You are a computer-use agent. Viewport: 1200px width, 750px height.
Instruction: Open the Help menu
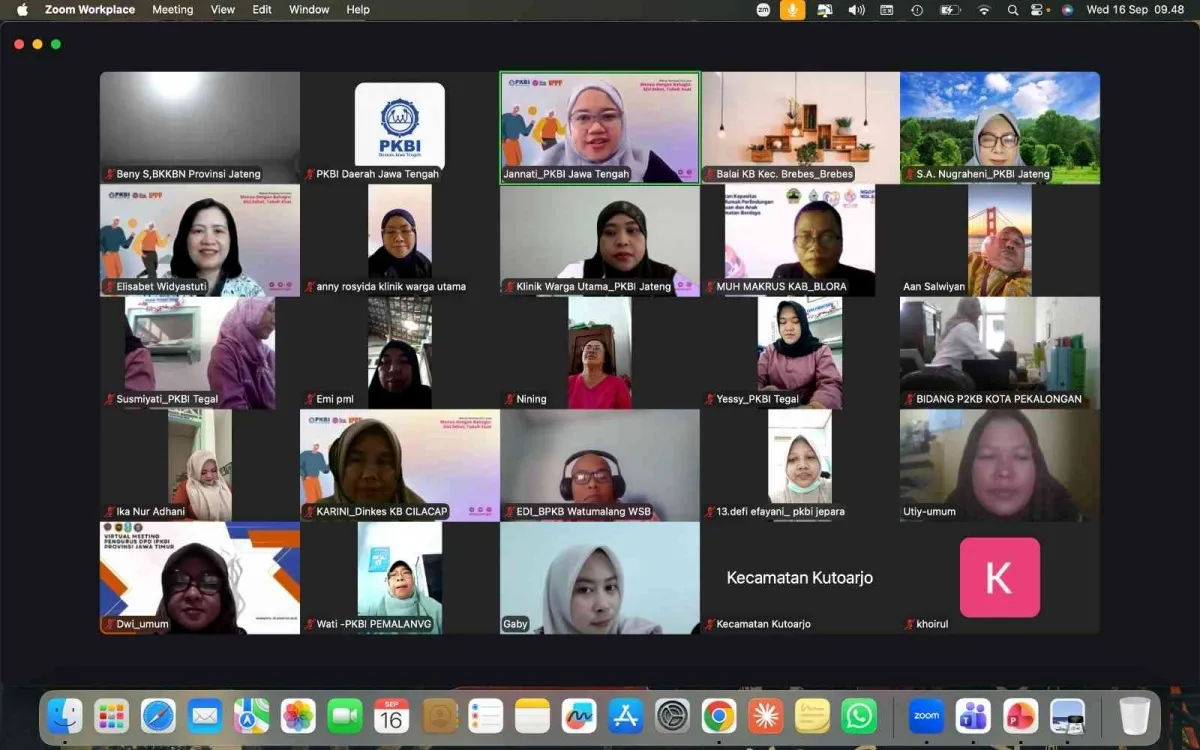(358, 10)
